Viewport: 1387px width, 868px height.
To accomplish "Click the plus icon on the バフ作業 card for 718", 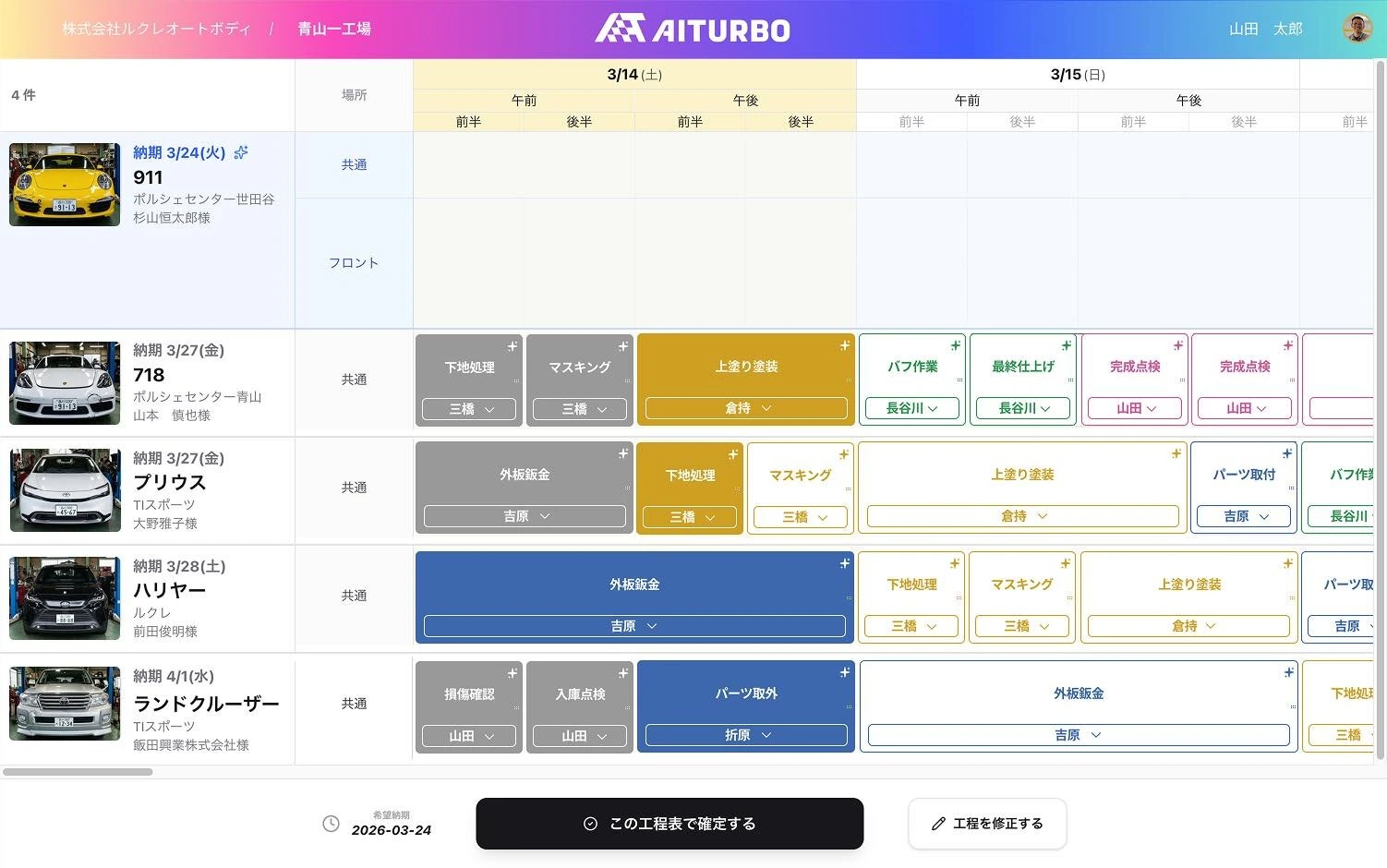I will (x=956, y=345).
